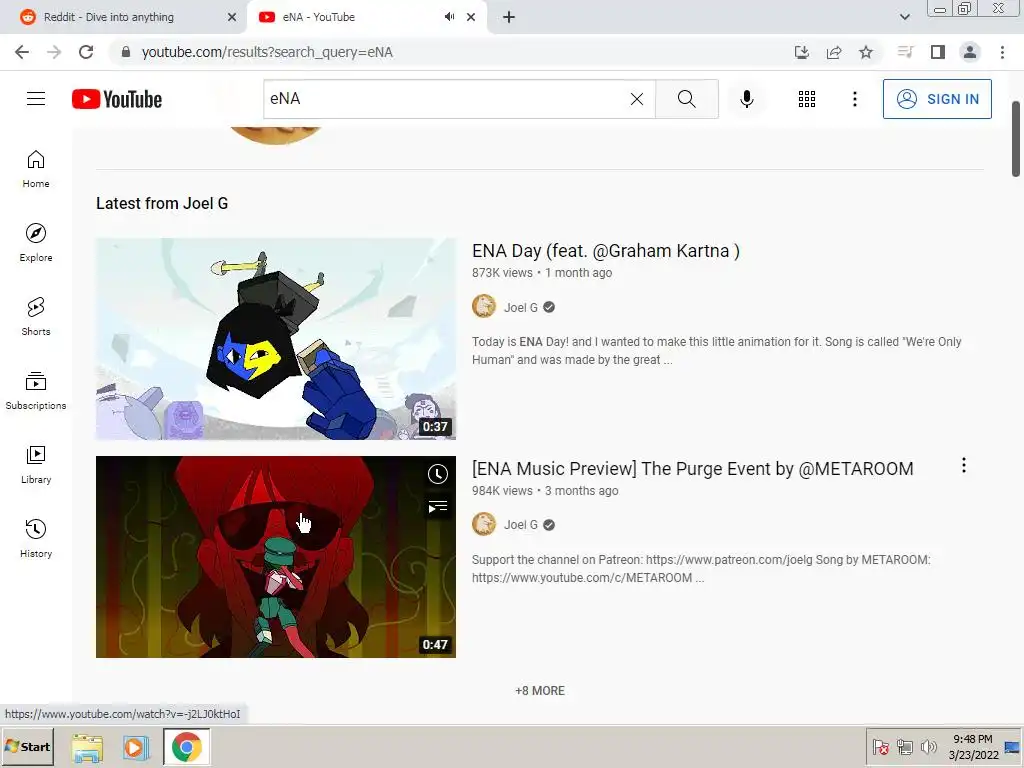Image resolution: width=1024 pixels, height=768 pixels.
Task: Open the YouTube guide hamburger menu
Action: pos(36,99)
